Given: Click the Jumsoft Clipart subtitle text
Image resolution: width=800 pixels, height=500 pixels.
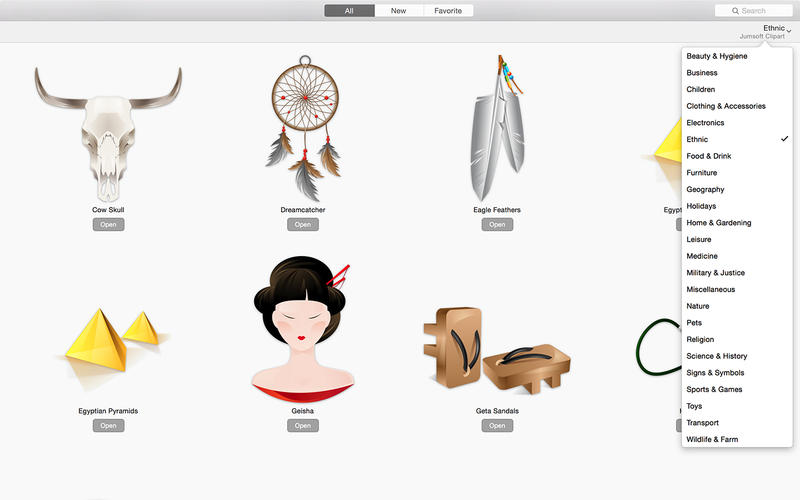Looking at the screenshot, I should point(762,37).
